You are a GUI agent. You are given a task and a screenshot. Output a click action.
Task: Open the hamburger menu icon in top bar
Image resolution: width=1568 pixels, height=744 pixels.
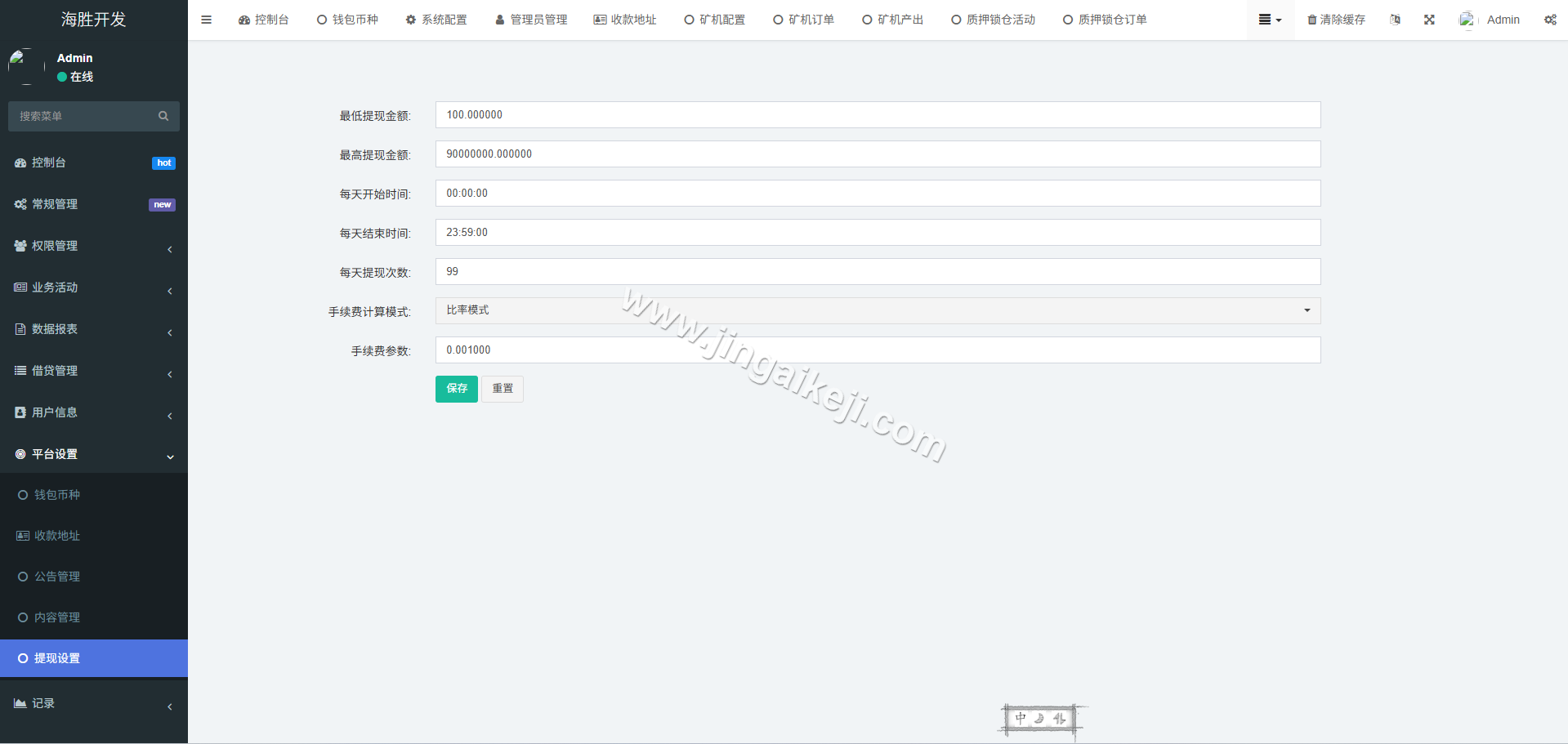point(206,19)
